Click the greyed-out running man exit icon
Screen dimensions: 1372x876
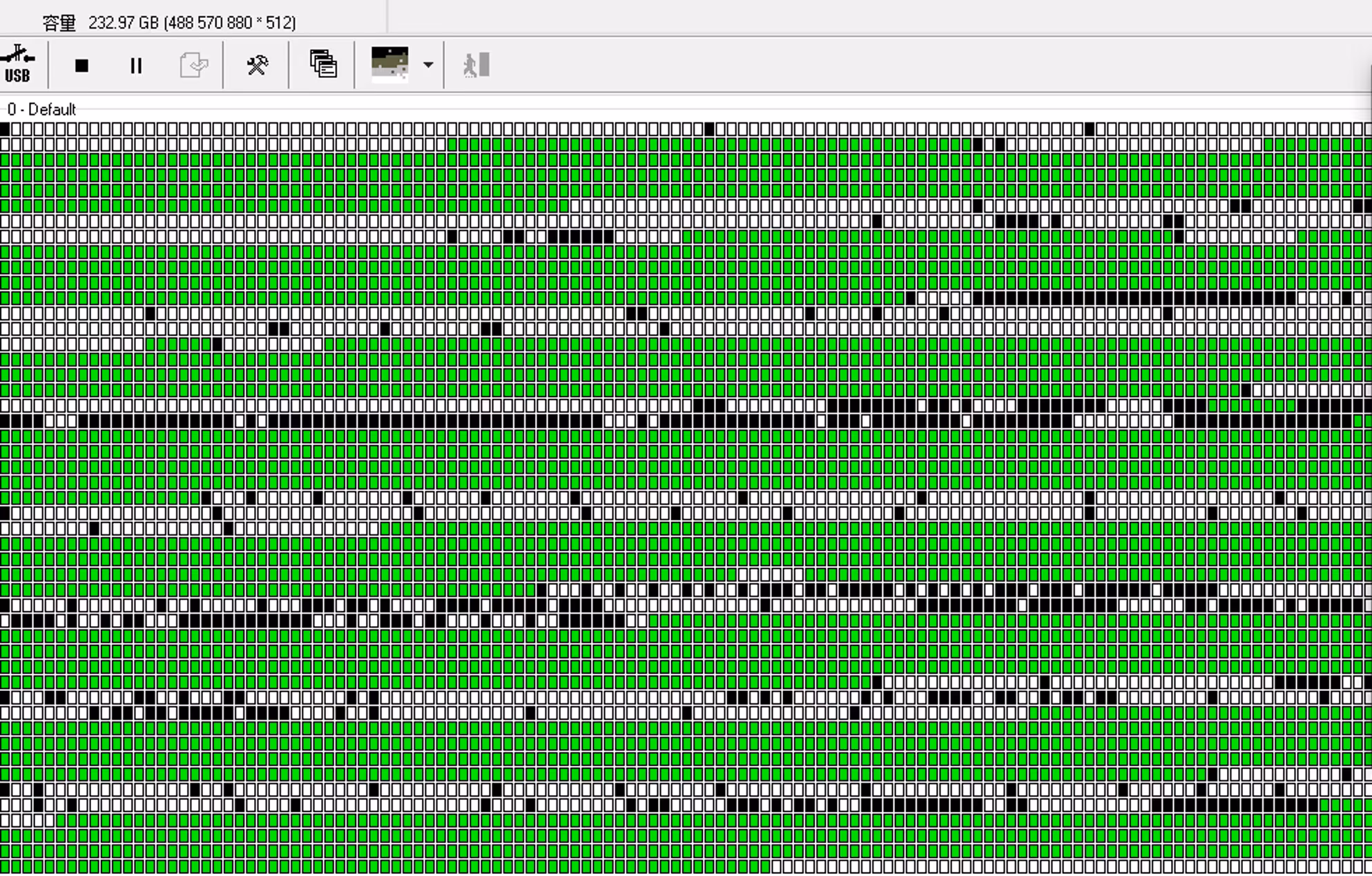476,65
